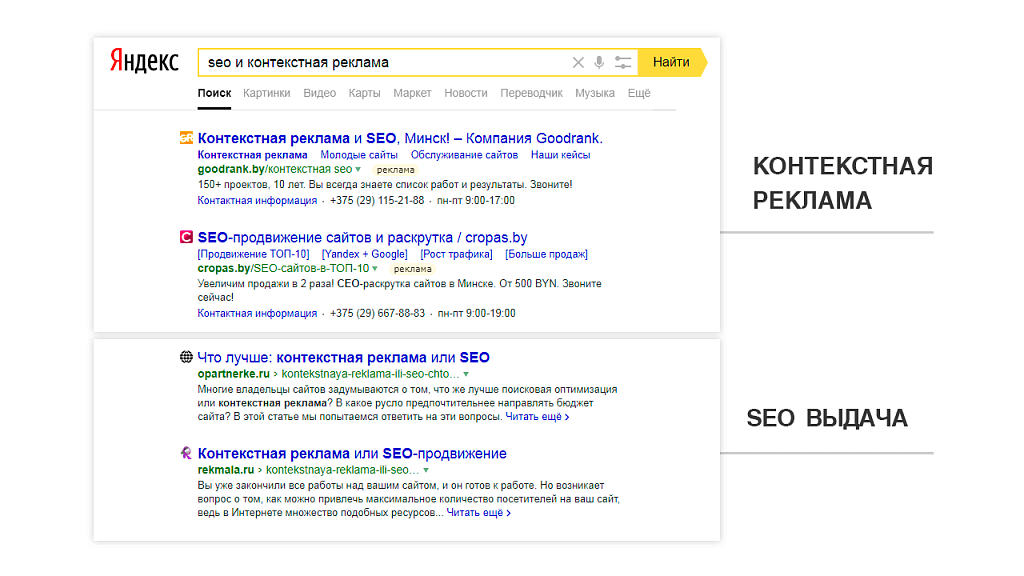Click the Goodrank favicon next to the first ad

[x=186, y=138]
